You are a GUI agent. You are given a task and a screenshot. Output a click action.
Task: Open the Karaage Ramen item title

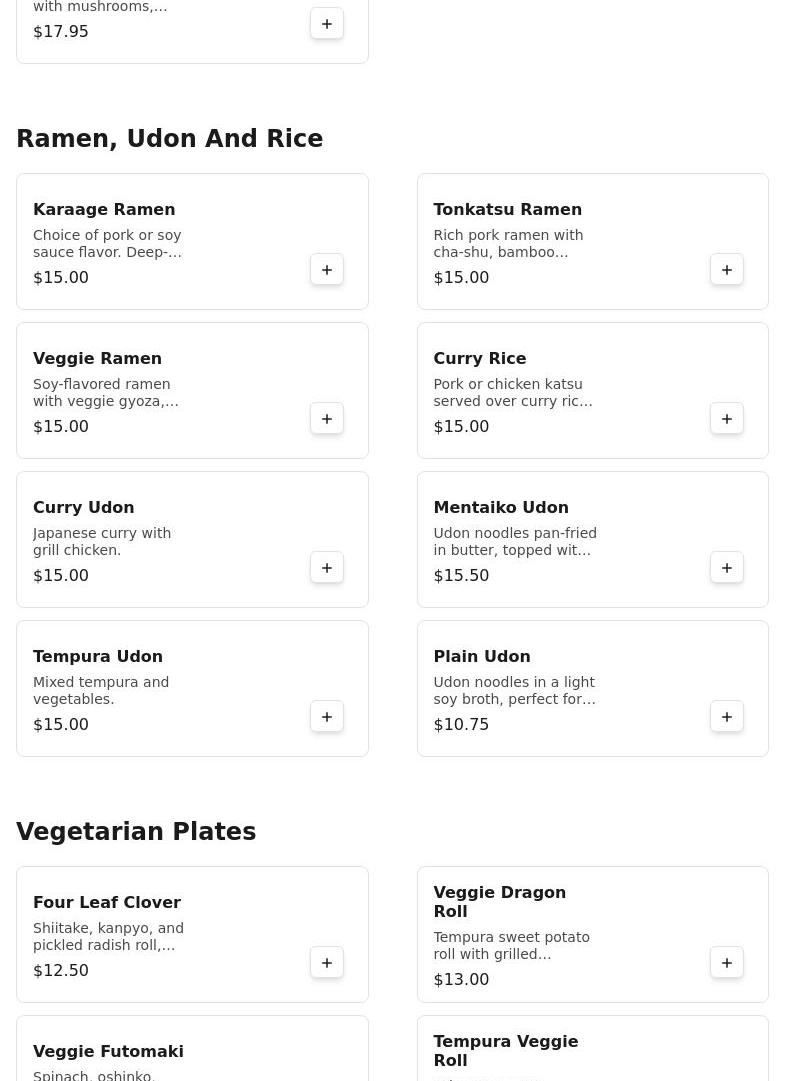[x=104, y=210]
